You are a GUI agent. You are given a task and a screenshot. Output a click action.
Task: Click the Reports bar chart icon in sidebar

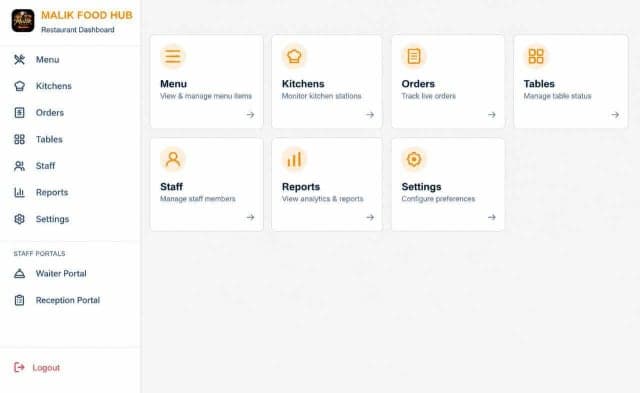(x=19, y=192)
